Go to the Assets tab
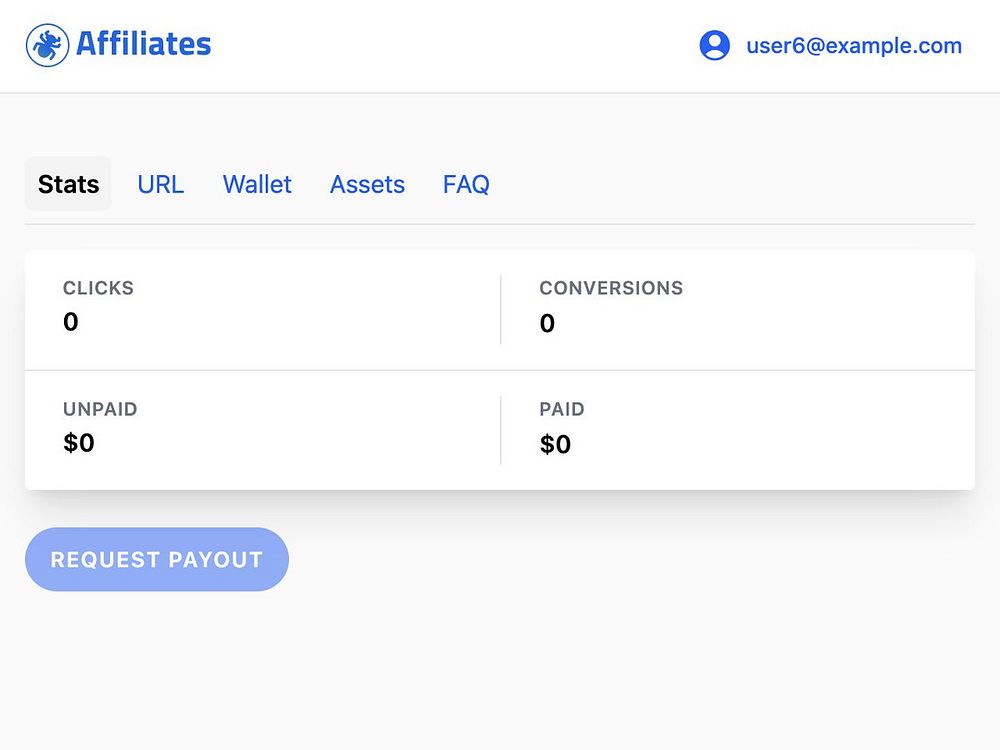Screen dimensions: 1000x750 367,184
